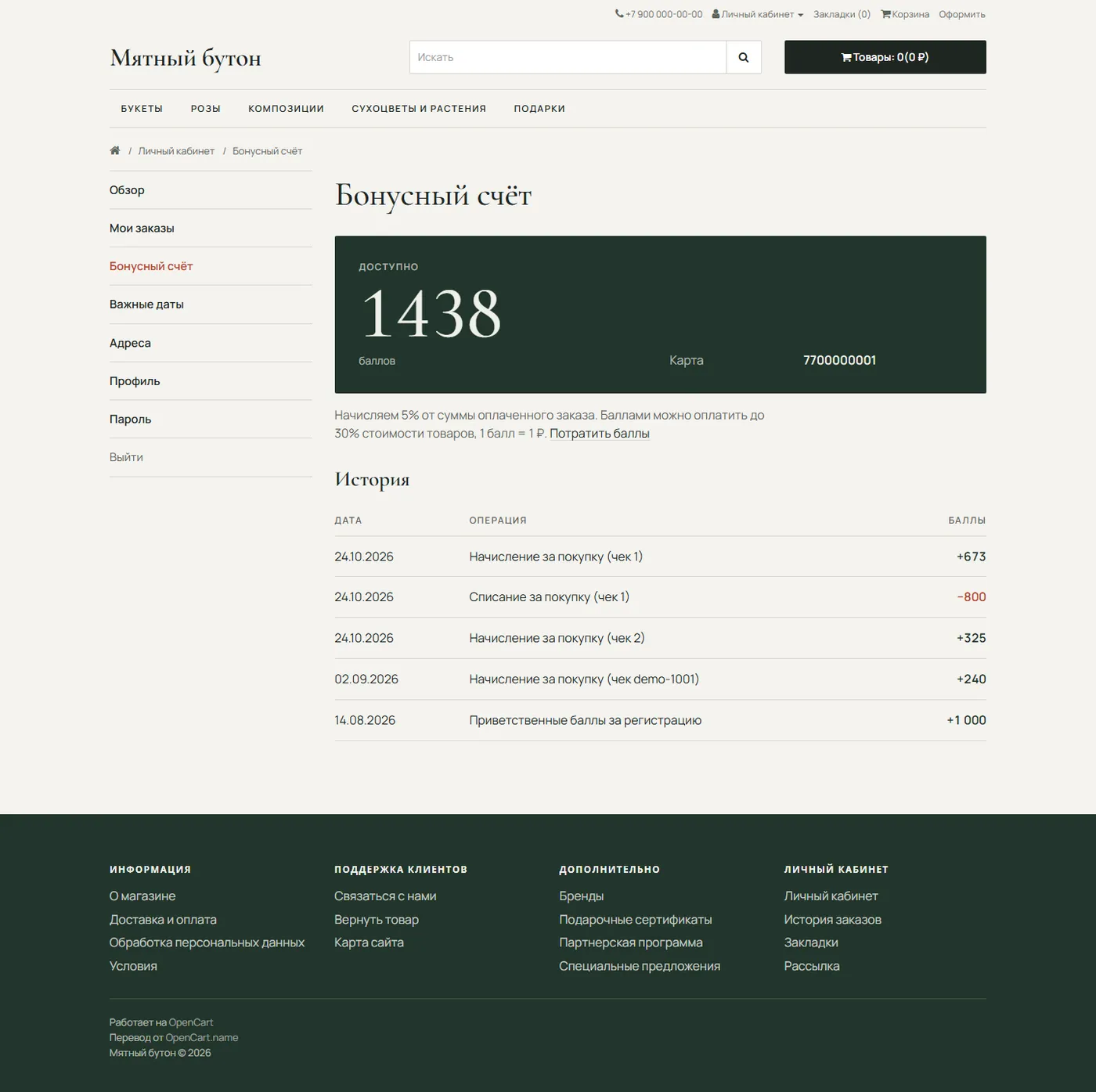The image size is (1096, 1092).
Task: Open Подарочные сертификаты footer link
Action: coord(636,920)
